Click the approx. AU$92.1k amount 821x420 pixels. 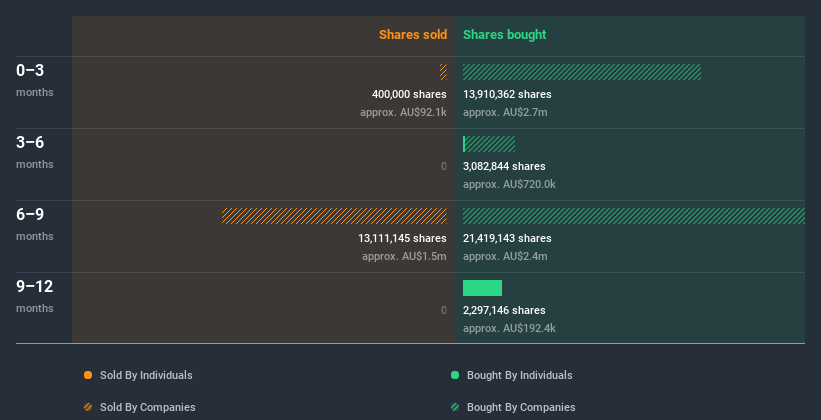403,112
